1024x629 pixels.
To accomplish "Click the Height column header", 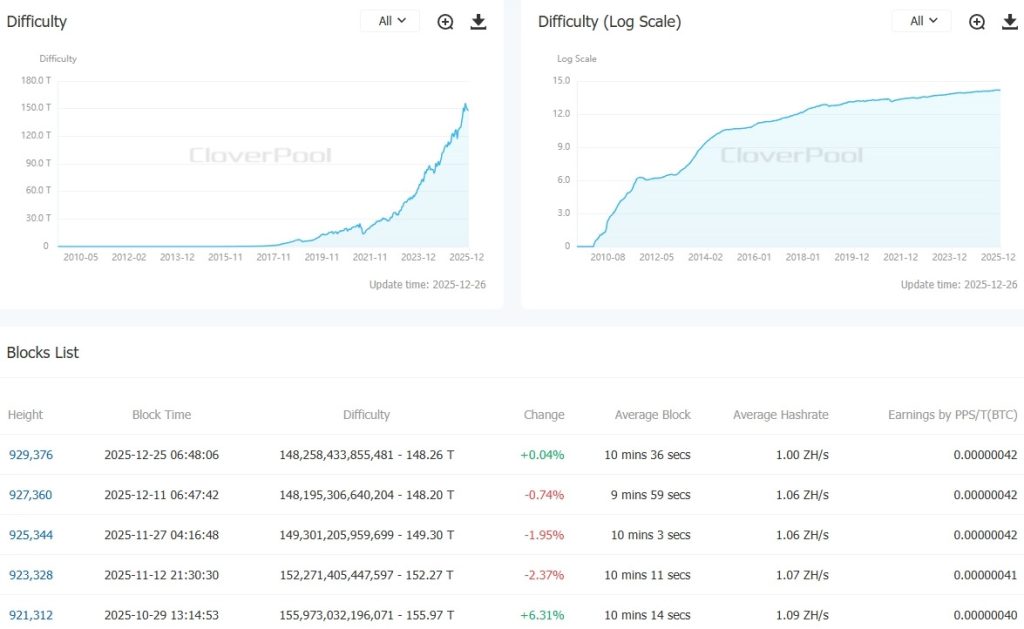I will click(26, 415).
